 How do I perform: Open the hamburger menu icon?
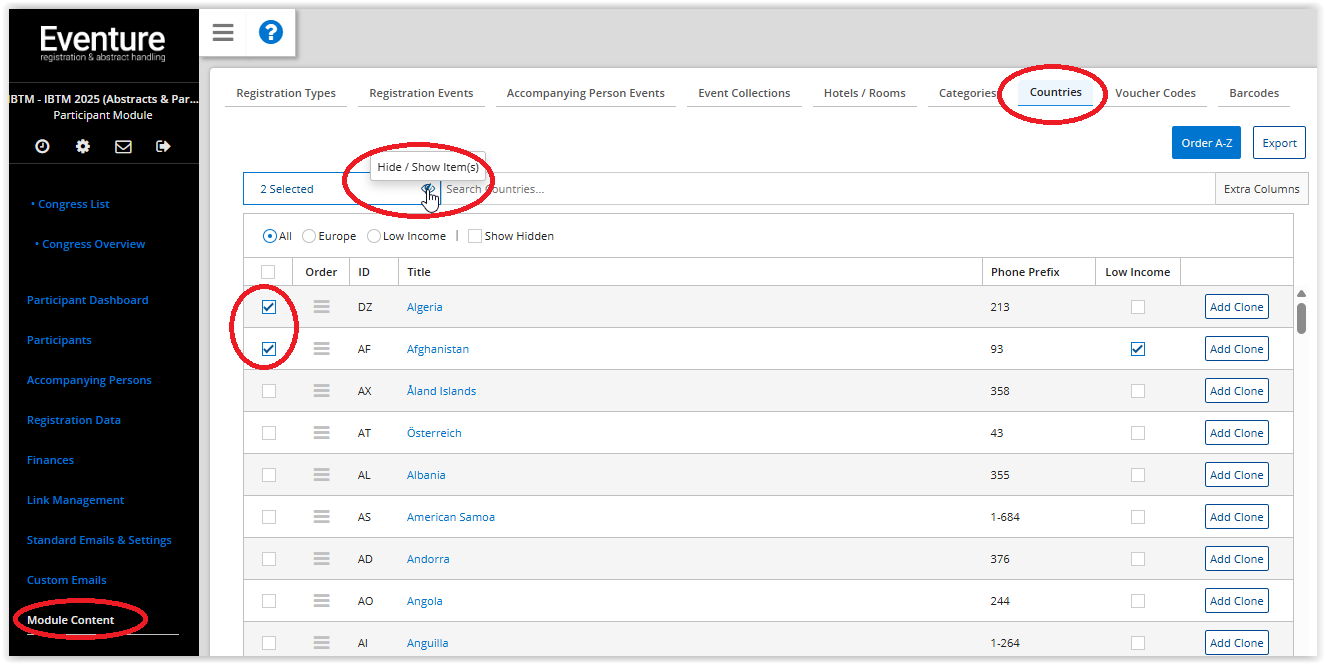tap(223, 33)
